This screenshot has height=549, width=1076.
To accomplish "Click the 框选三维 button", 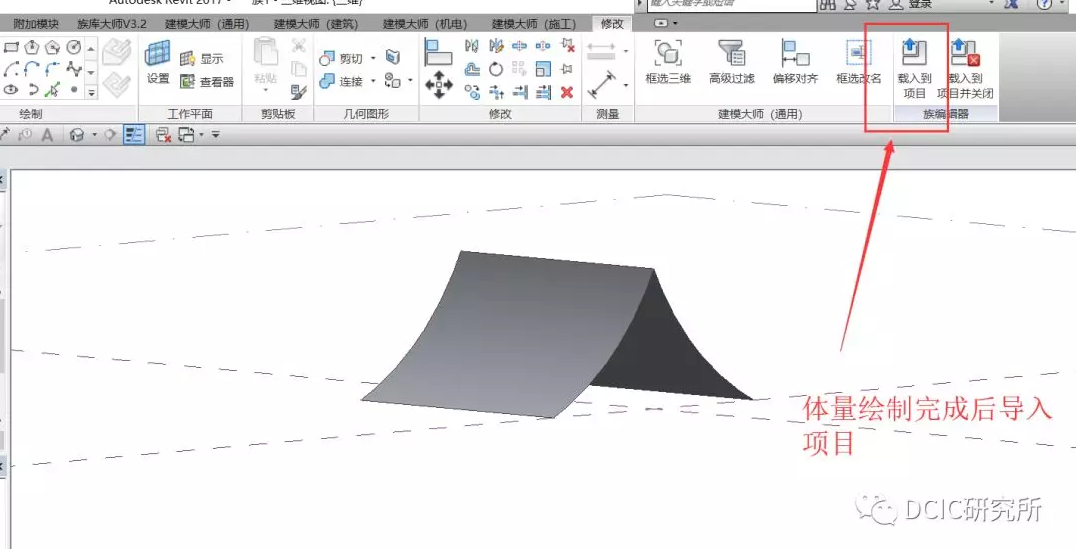I will pos(668,62).
